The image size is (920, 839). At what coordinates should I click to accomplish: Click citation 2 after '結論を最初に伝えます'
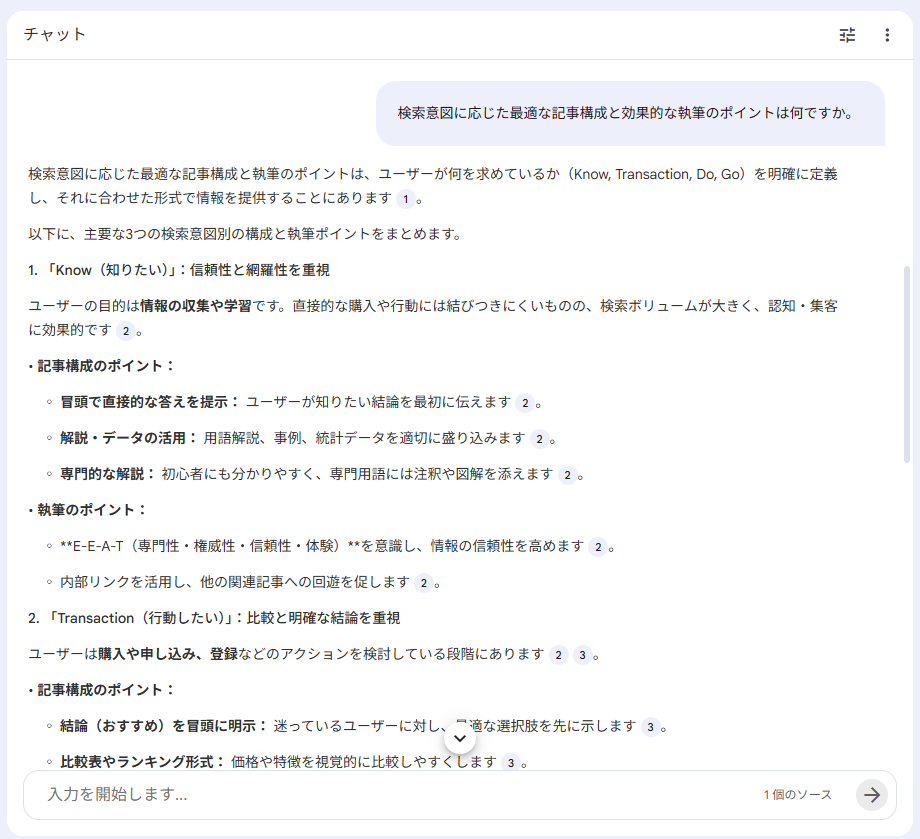click(x=525, y=403)
